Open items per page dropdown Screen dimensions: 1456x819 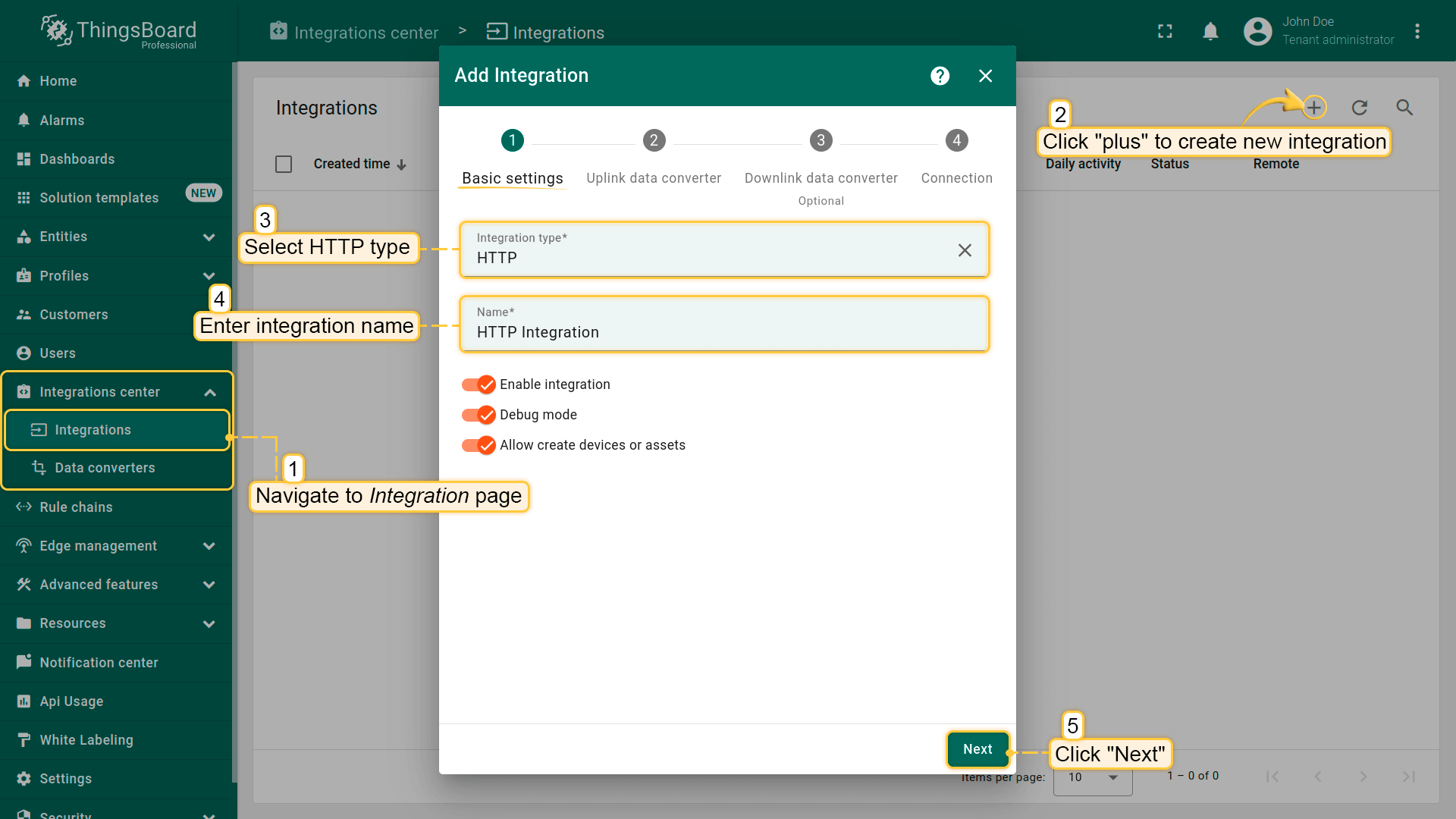pos(1093,777)
